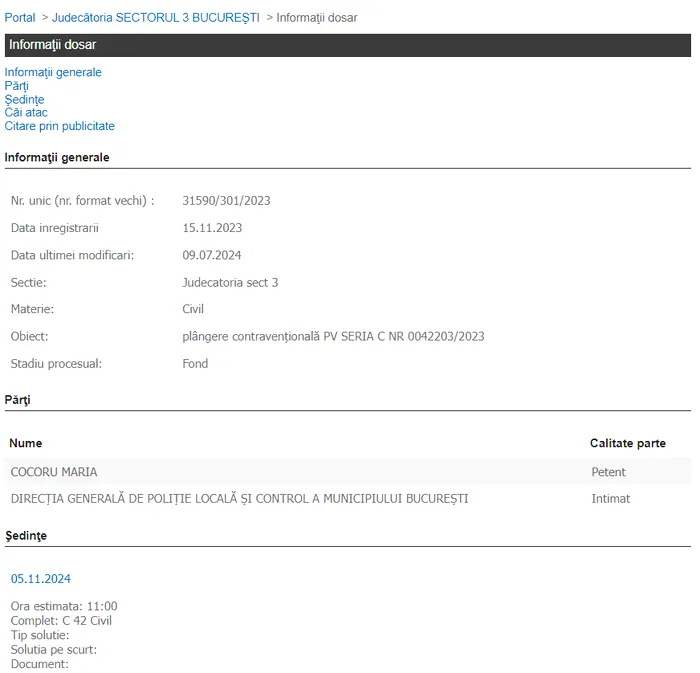The image size is (700, 673).
Task: Click the plângere contravențională object text
Action: (x=333, y=336)
